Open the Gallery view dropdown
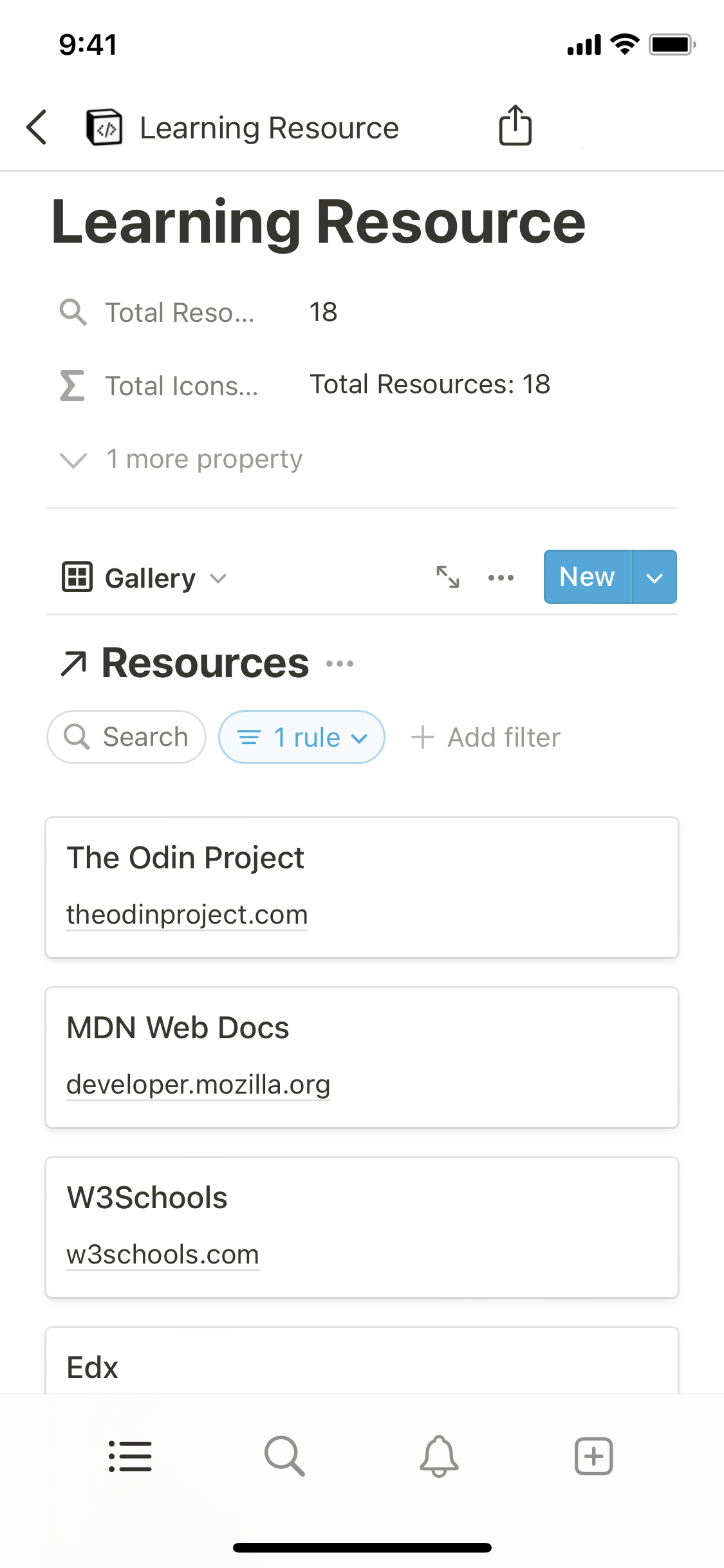 145,578
